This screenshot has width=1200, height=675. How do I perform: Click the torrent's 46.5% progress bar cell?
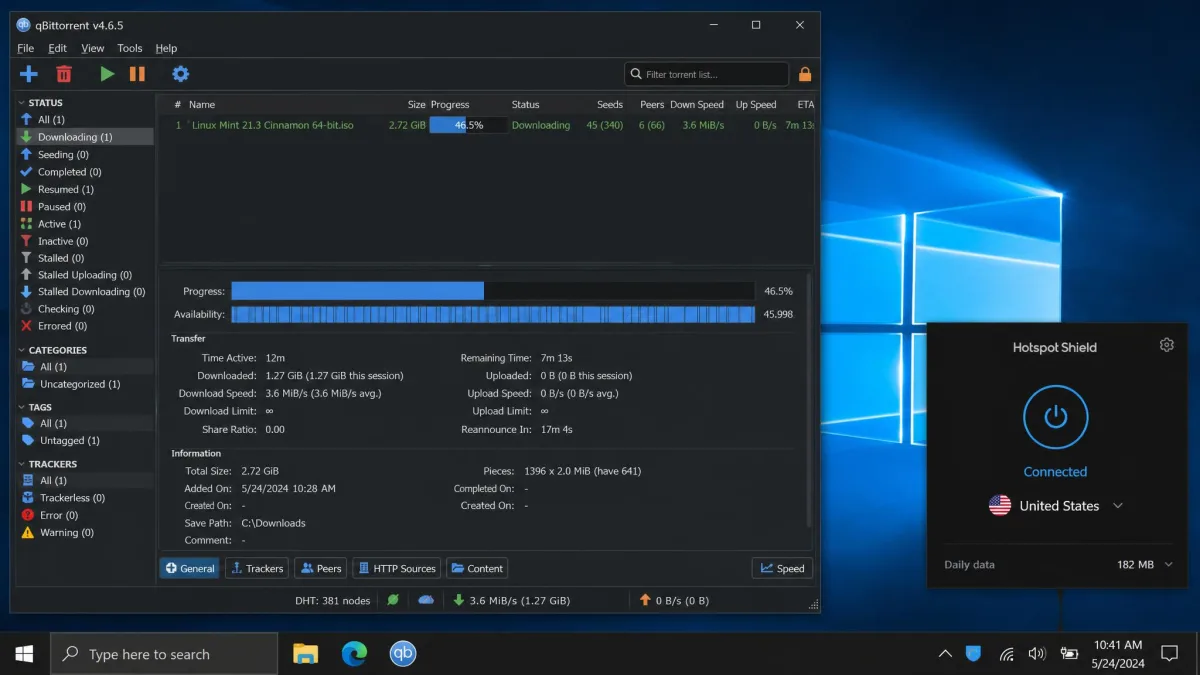coord(468,125)
